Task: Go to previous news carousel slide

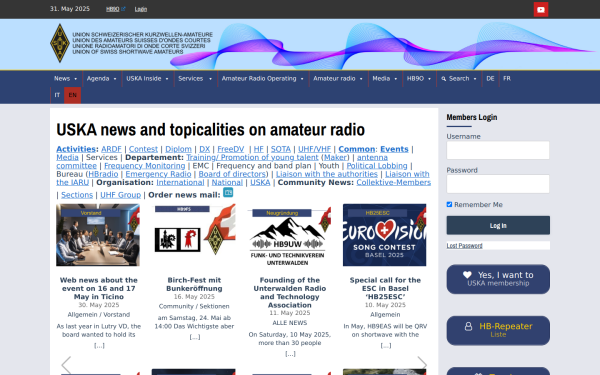Action: 66,365
